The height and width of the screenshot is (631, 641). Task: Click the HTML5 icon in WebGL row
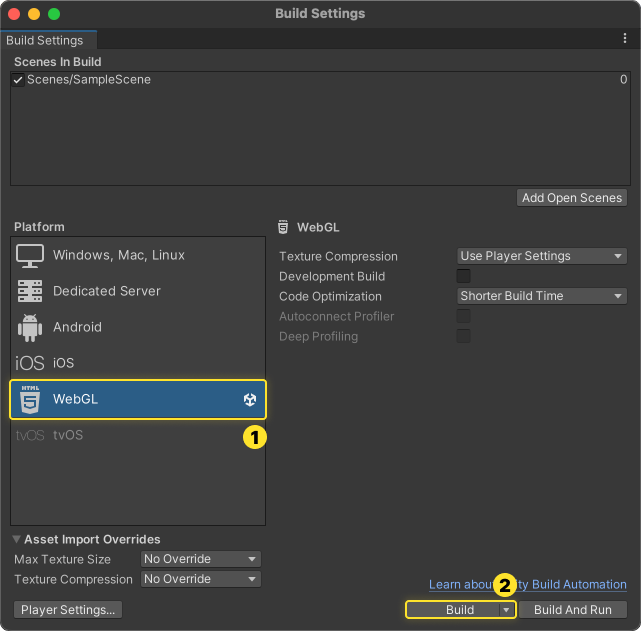coord(30,399)
